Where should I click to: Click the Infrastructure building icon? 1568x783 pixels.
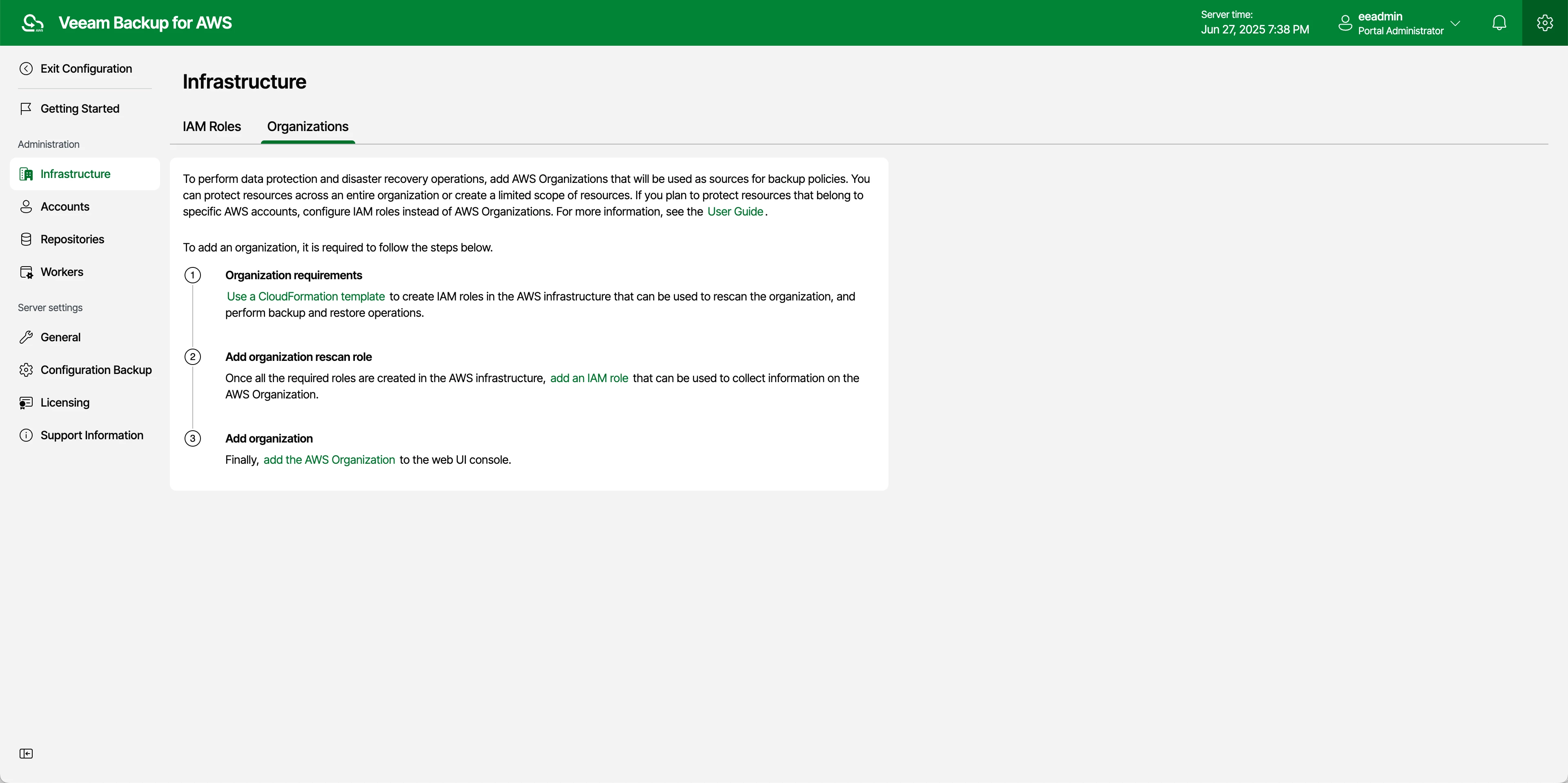[26, 174]
